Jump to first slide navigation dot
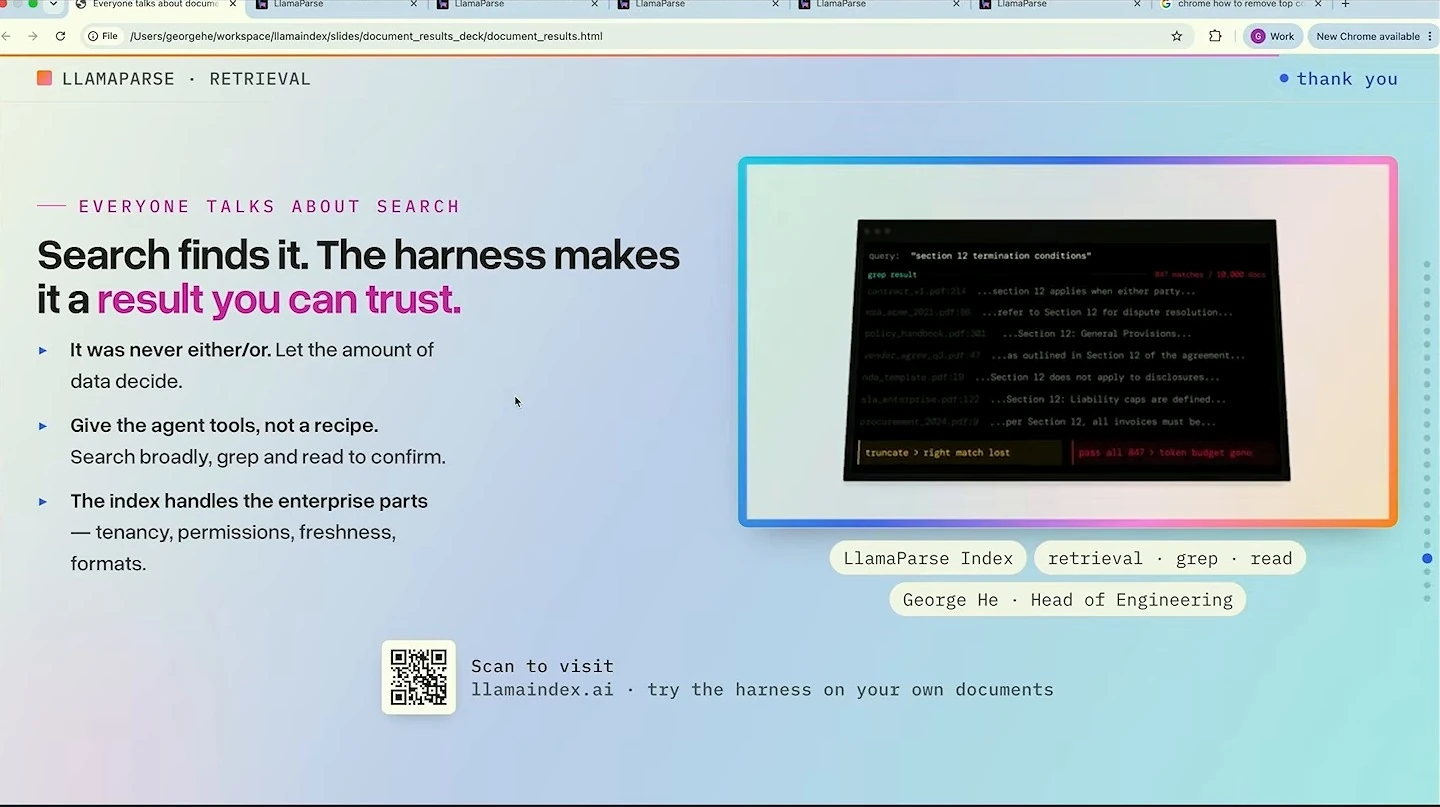This screenshot has width=1440, height=807. pyautogui.click(x=1427, y=264)
